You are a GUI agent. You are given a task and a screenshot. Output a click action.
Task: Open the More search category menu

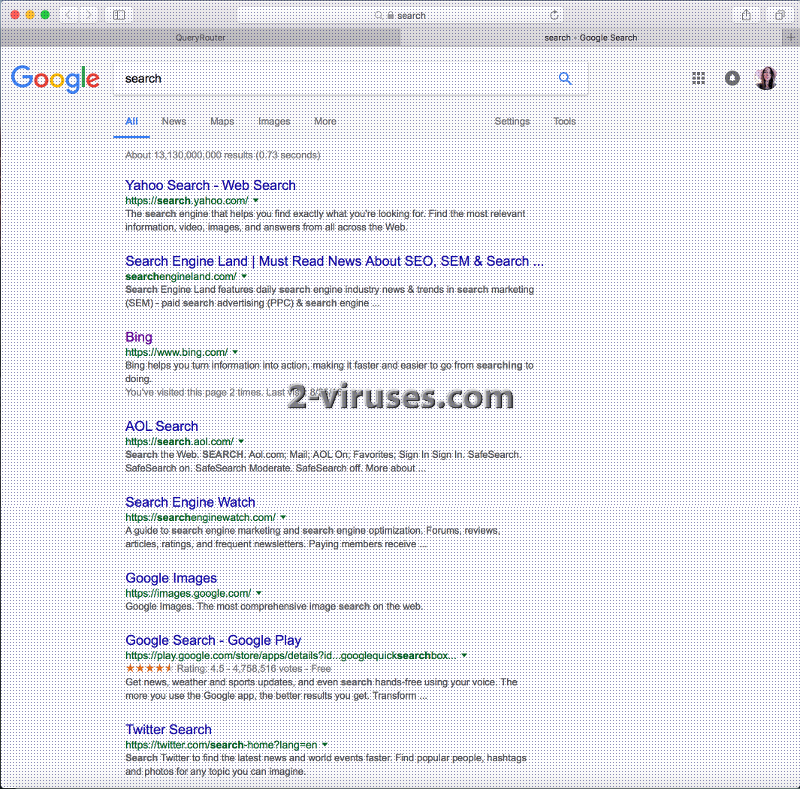(325, 121)
